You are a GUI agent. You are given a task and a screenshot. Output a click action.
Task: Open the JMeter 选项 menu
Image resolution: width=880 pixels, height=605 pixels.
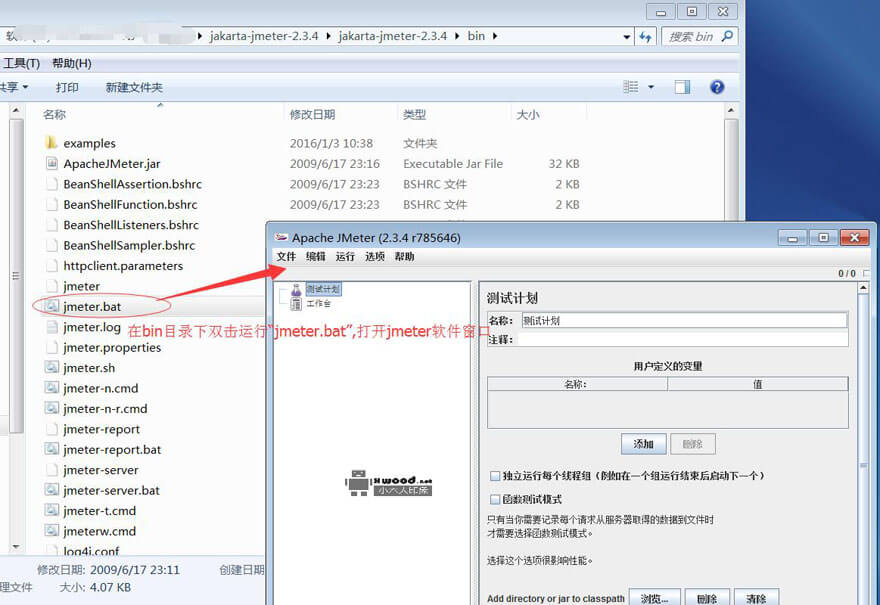click(x=374, y=256)
